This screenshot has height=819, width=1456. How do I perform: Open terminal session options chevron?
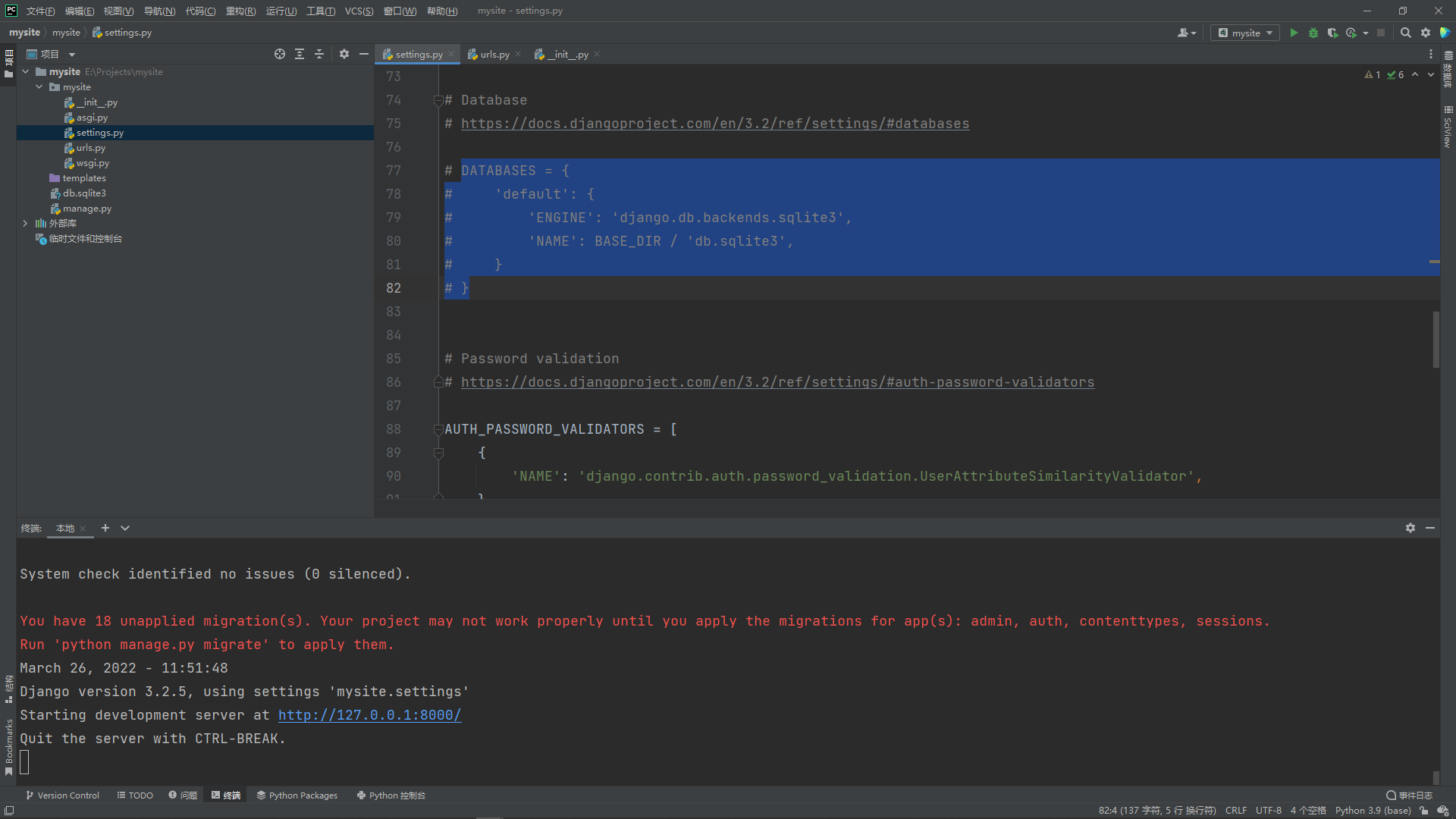pyautogui.click(x=125, y=528)
